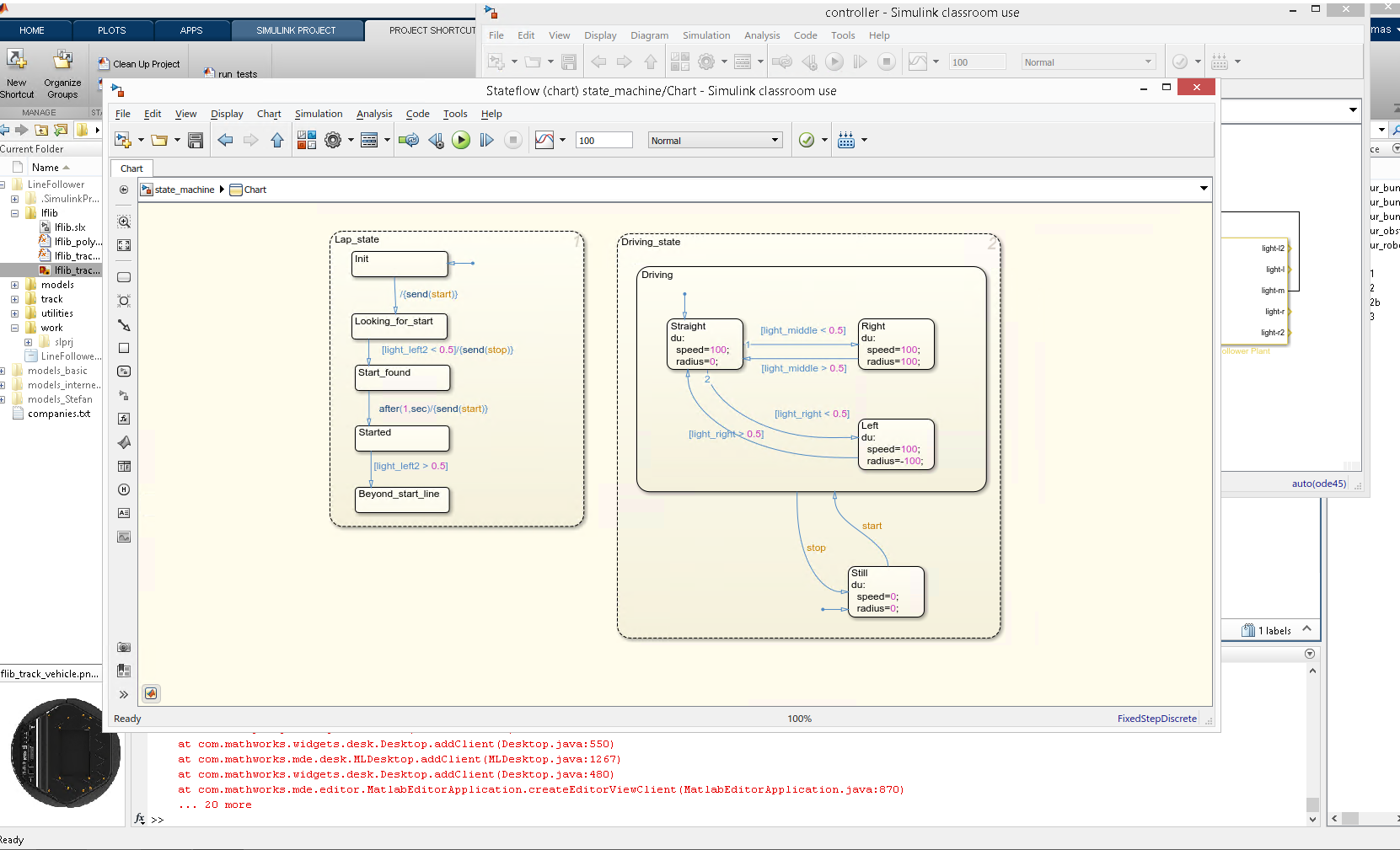The image size is (1400, 850).
Task: Run simulation with green play button
Action: 461,141
